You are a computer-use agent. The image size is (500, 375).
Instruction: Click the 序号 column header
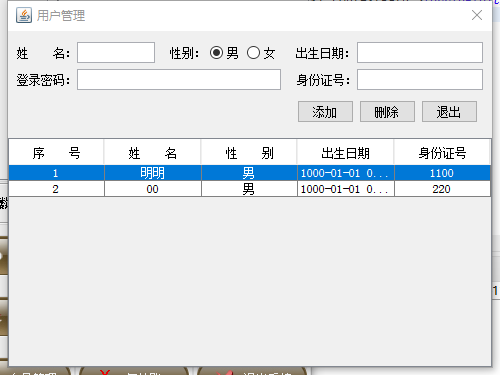point(56,153)
